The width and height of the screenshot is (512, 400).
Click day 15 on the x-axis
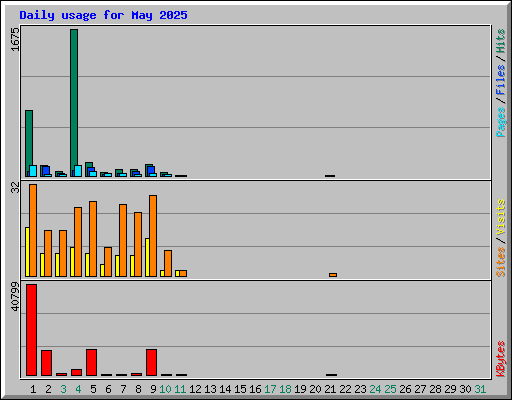tap(240, 389)
